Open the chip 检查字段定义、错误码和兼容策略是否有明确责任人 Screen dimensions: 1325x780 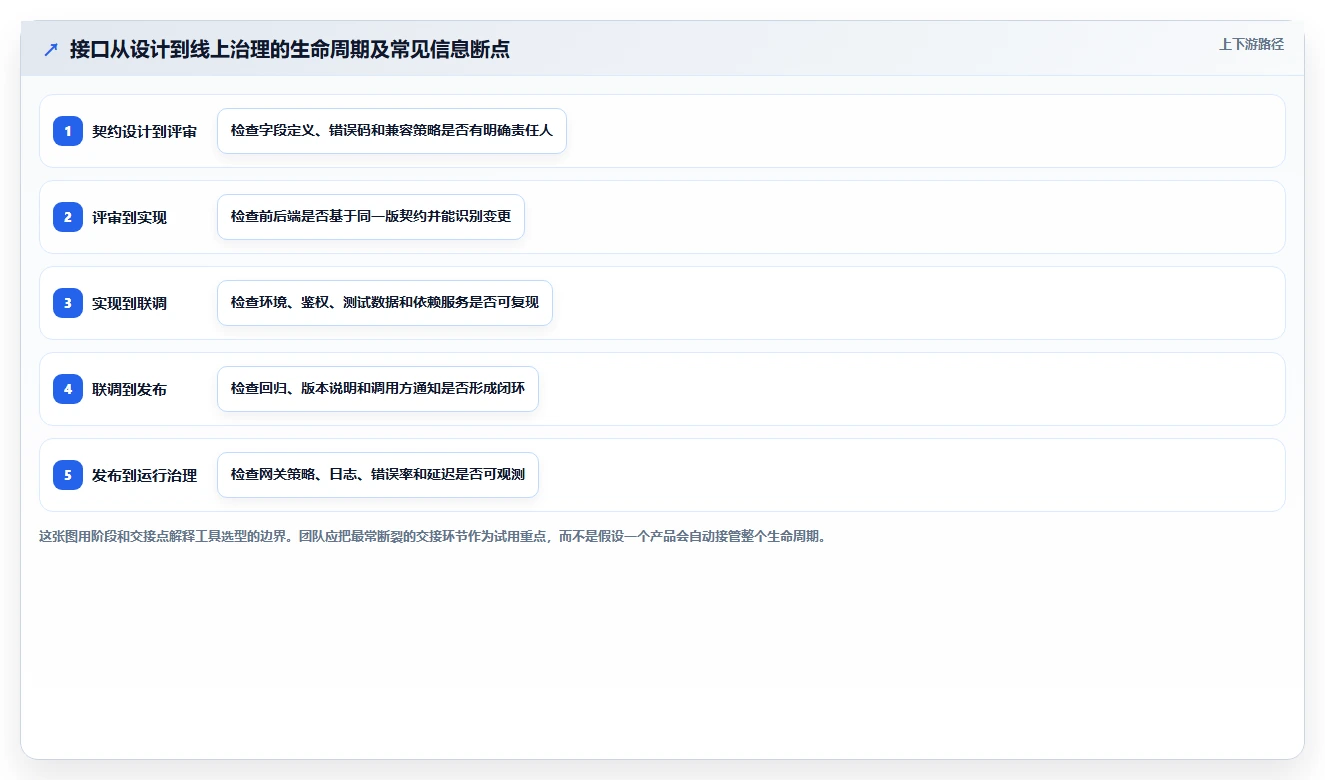click(x=392, y=131)
